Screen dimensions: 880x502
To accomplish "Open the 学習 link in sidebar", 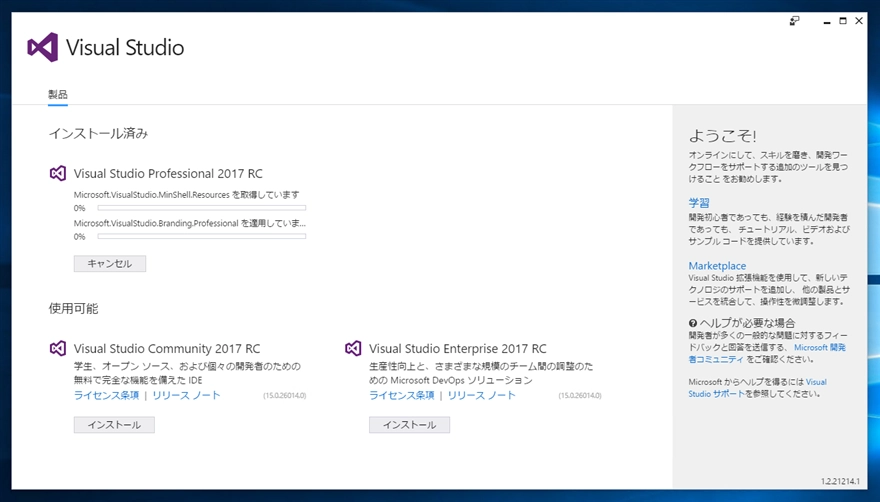I will [699, 203].
